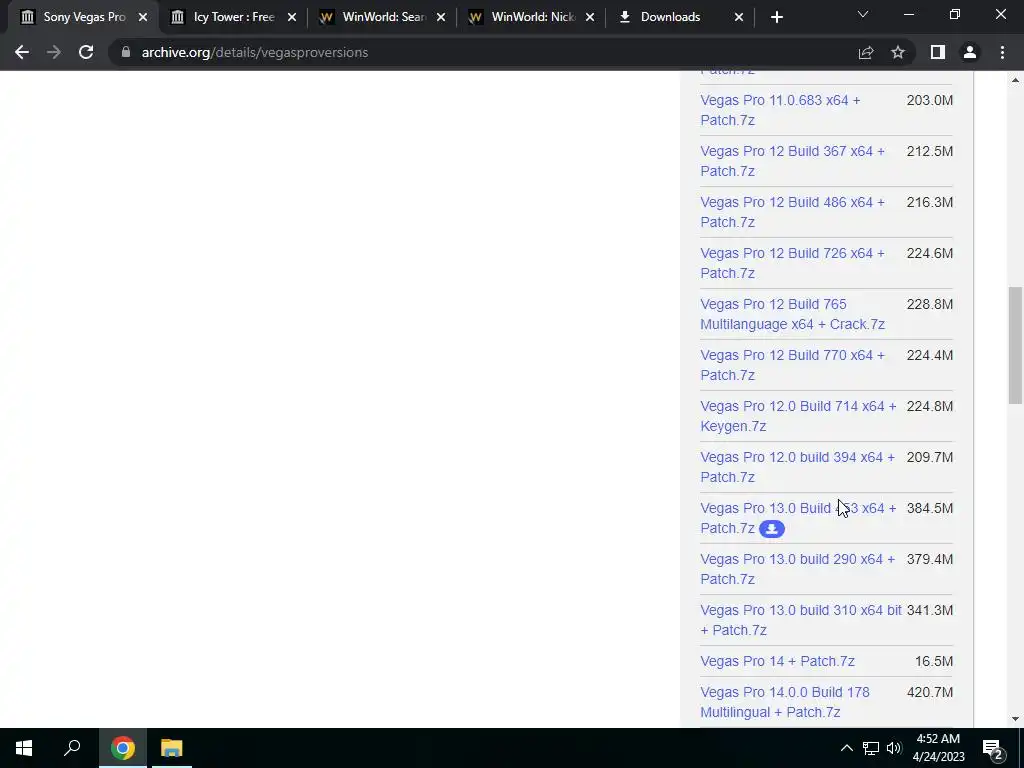The height and width of the screenshot is (768, 1024).
Task: Open Vegas Pro 12 Build 486 link
Action: (792, 212)
